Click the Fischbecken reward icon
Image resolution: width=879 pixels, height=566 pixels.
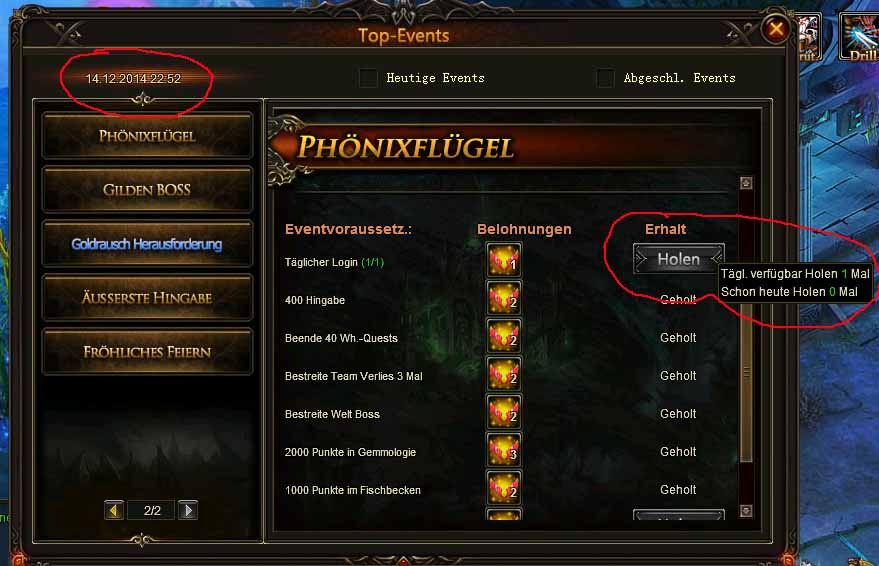pos(504,489)
